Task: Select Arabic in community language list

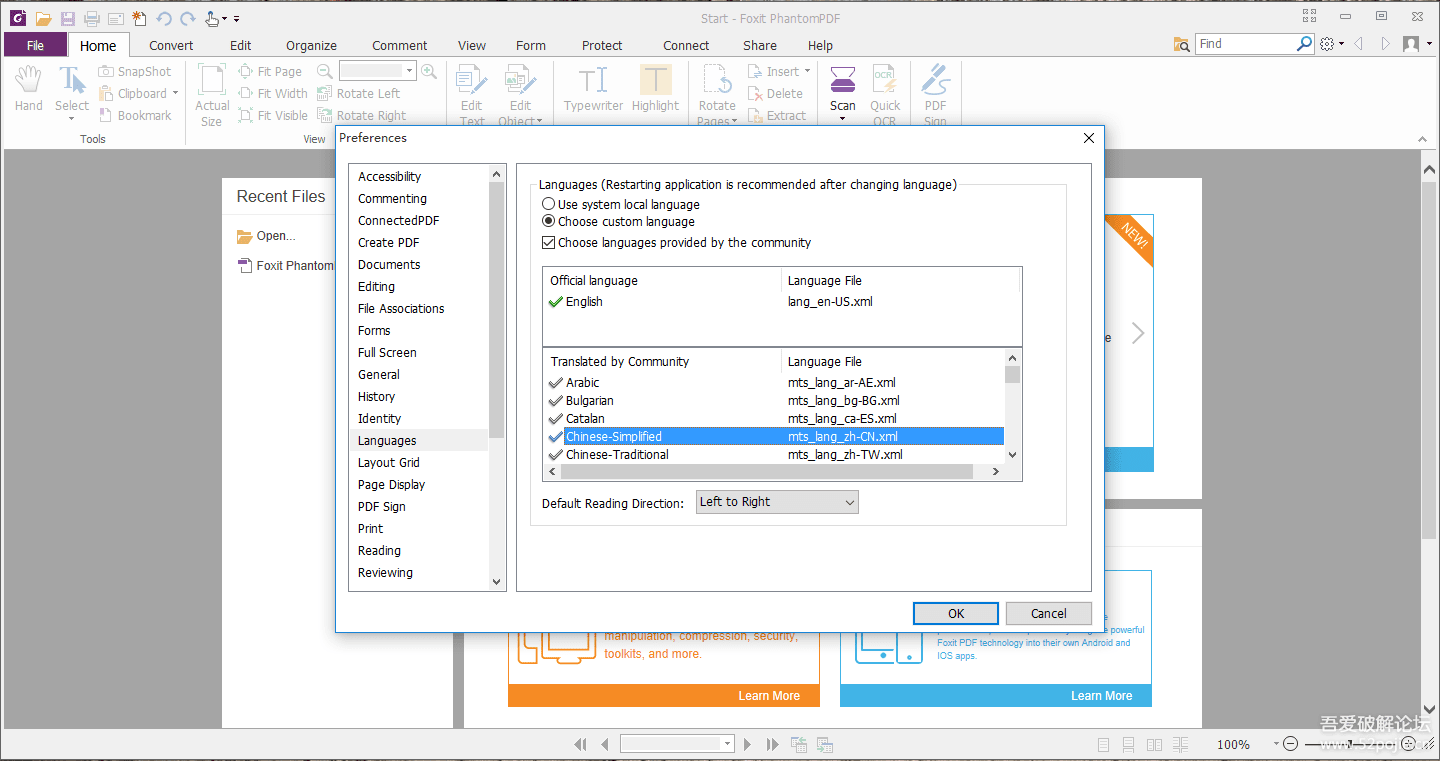Action: coord(774,382)
